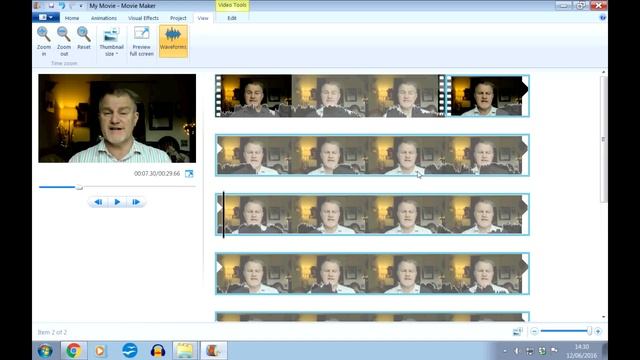This screenshot has height=360, width=640.
Task: Select the fourth storyboard row clip strip
Action: pos(372,273)
